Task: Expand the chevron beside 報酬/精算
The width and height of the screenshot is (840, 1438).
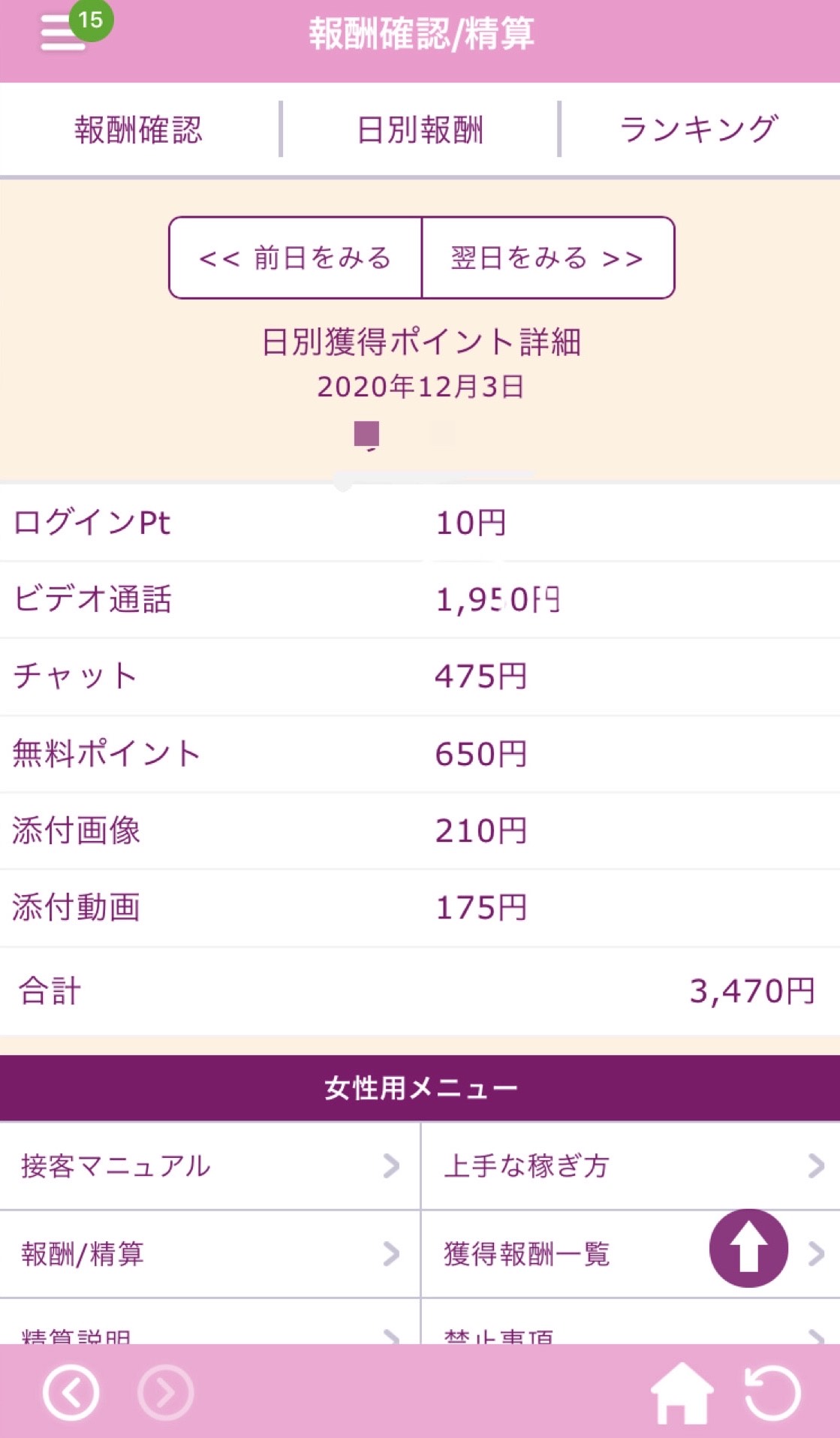Action: pos(391,1254)
